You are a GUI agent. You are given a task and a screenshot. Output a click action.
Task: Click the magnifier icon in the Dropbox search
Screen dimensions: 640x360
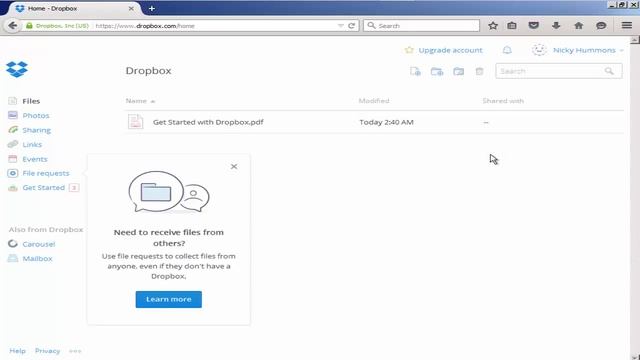[x=609, y=71]
